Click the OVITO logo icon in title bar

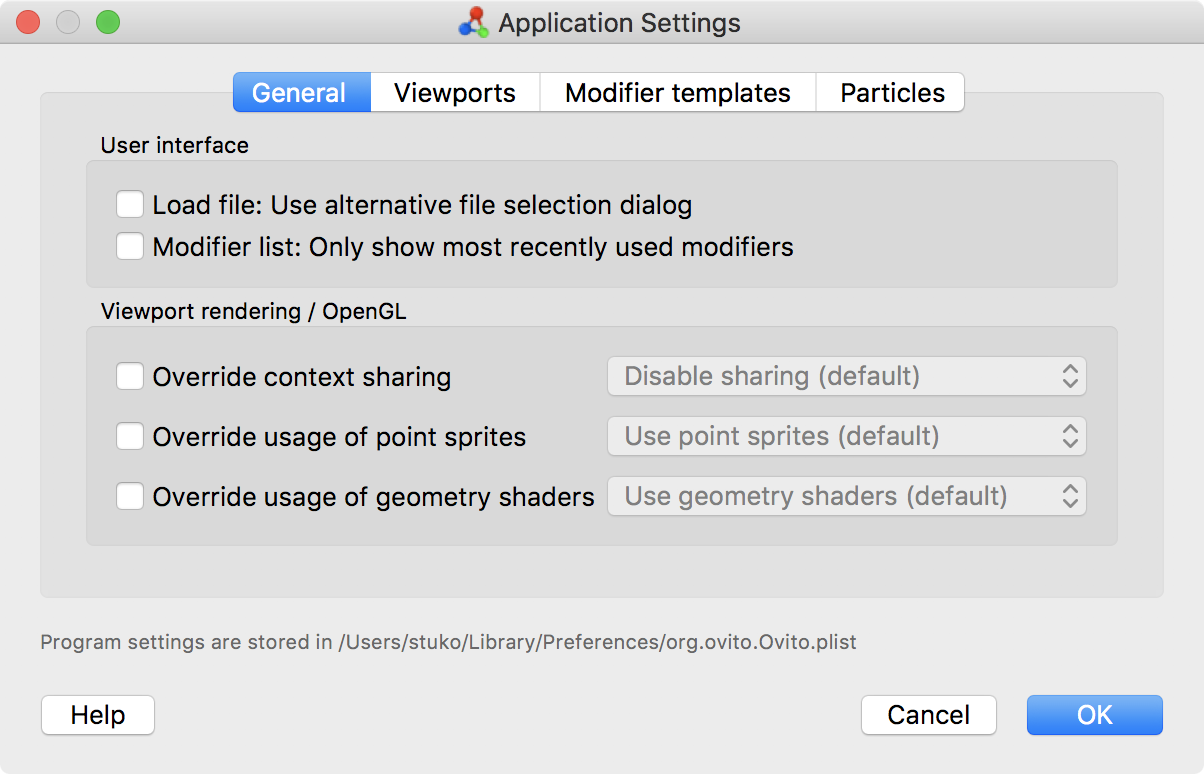(x=473, y=22)
